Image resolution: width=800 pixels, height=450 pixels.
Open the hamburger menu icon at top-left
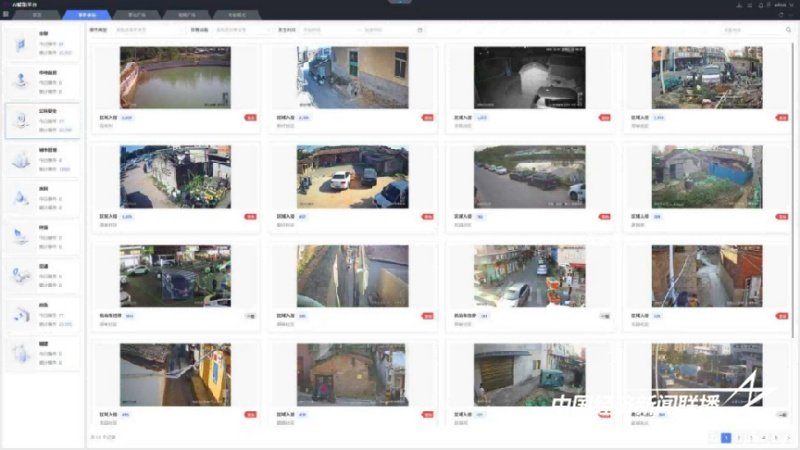[x=5, y=15]
